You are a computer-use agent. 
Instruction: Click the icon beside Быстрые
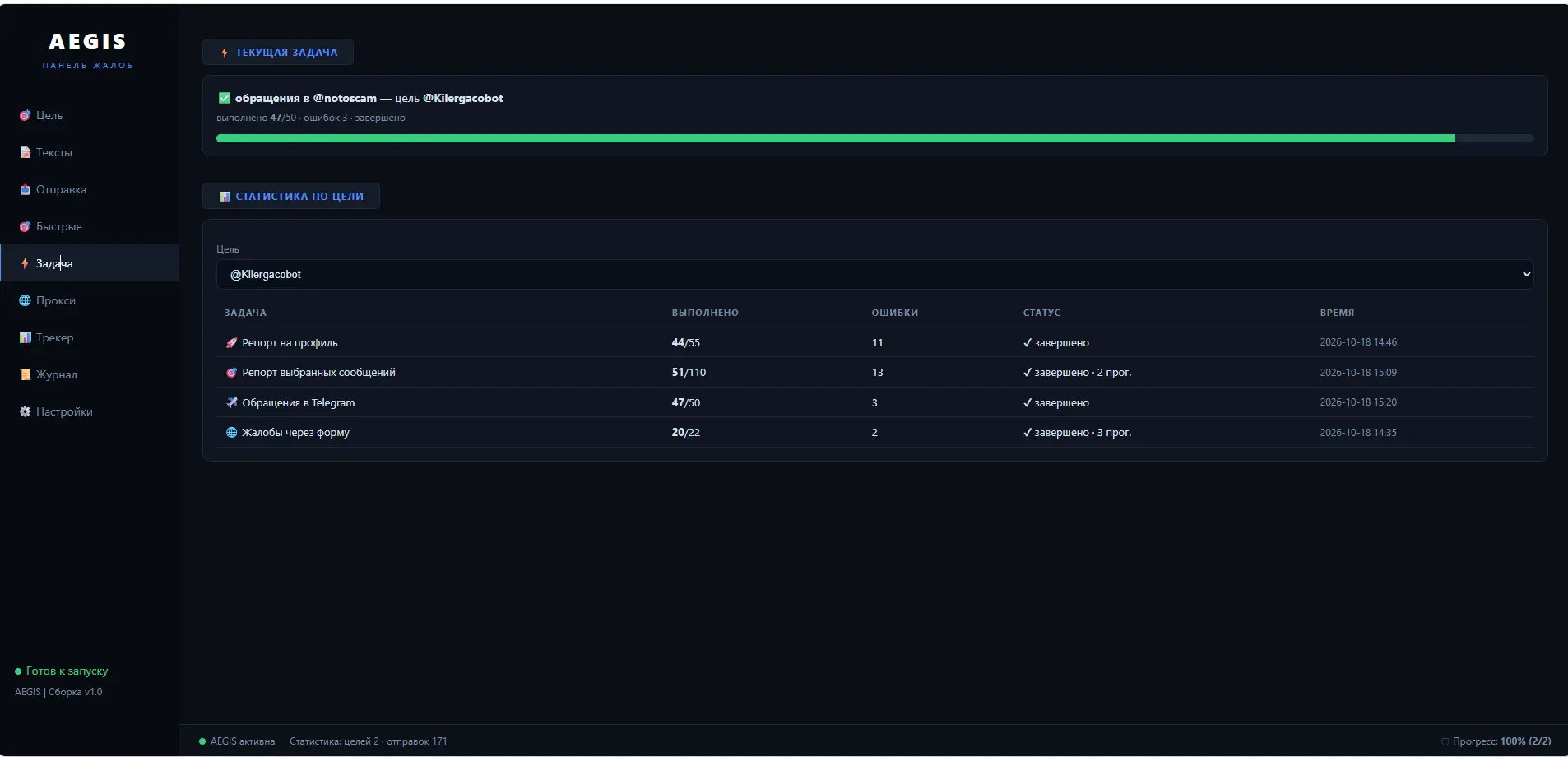click(x=25, y=227)
